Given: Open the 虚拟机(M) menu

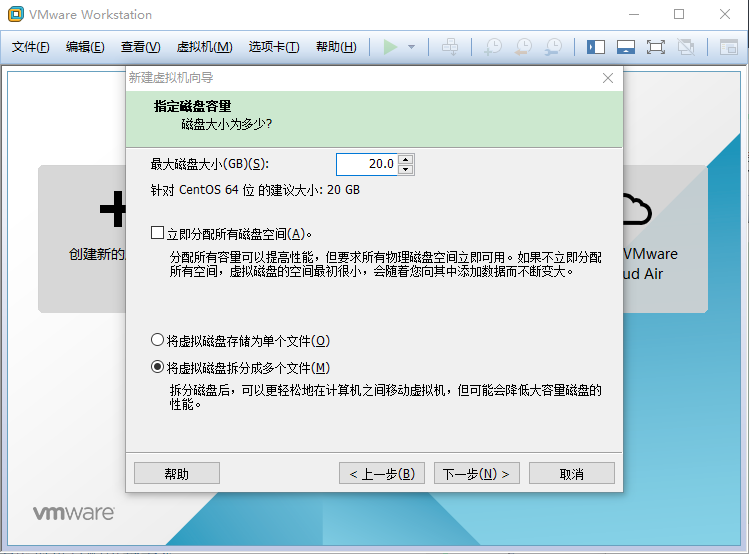Looking at the screenshot, I should tap(204, 47).
